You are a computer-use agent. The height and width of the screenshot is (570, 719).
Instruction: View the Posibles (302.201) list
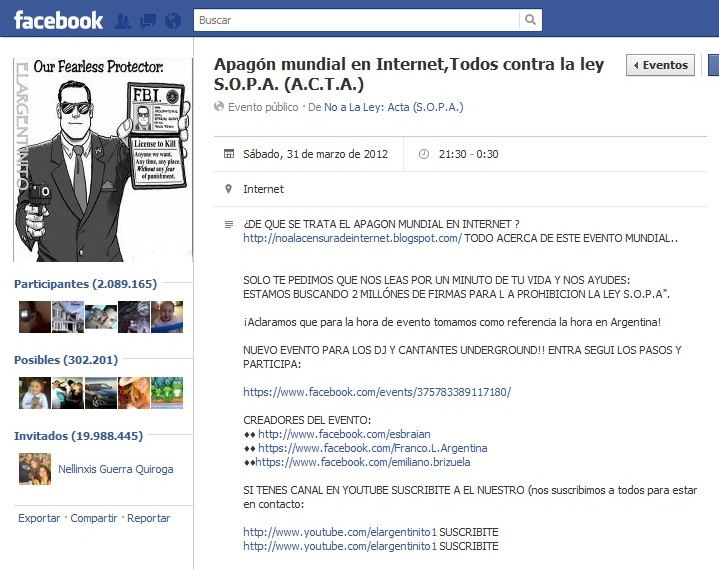click(x=66, y=360)
